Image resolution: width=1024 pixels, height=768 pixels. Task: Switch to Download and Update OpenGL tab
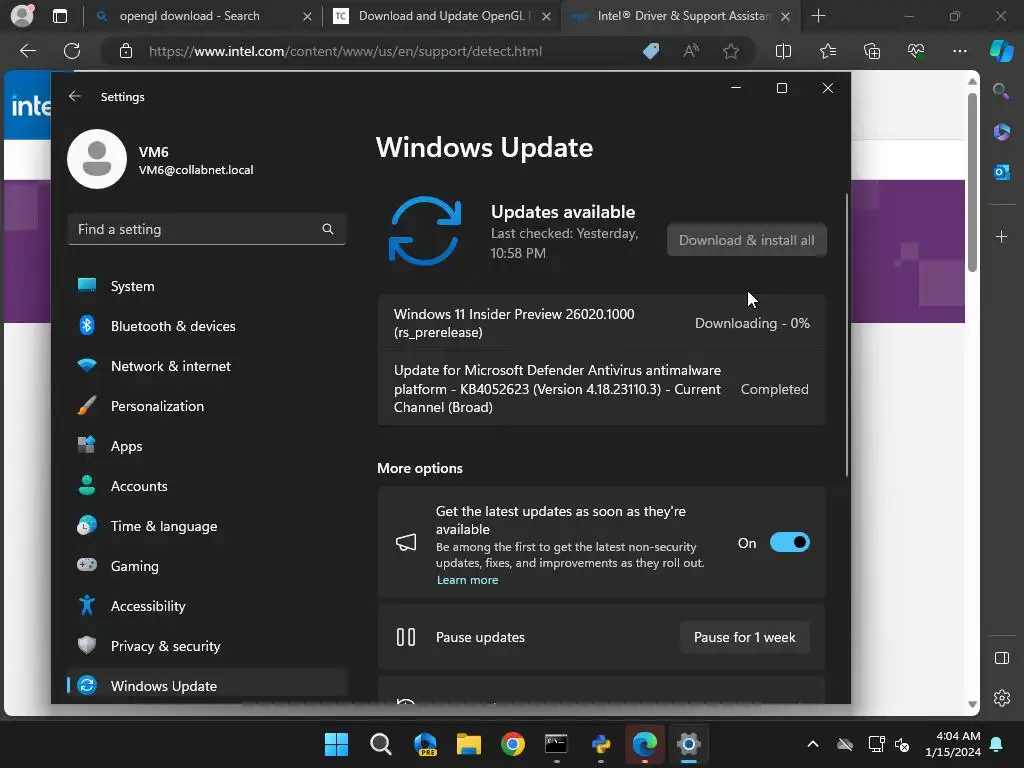point(444,16)
